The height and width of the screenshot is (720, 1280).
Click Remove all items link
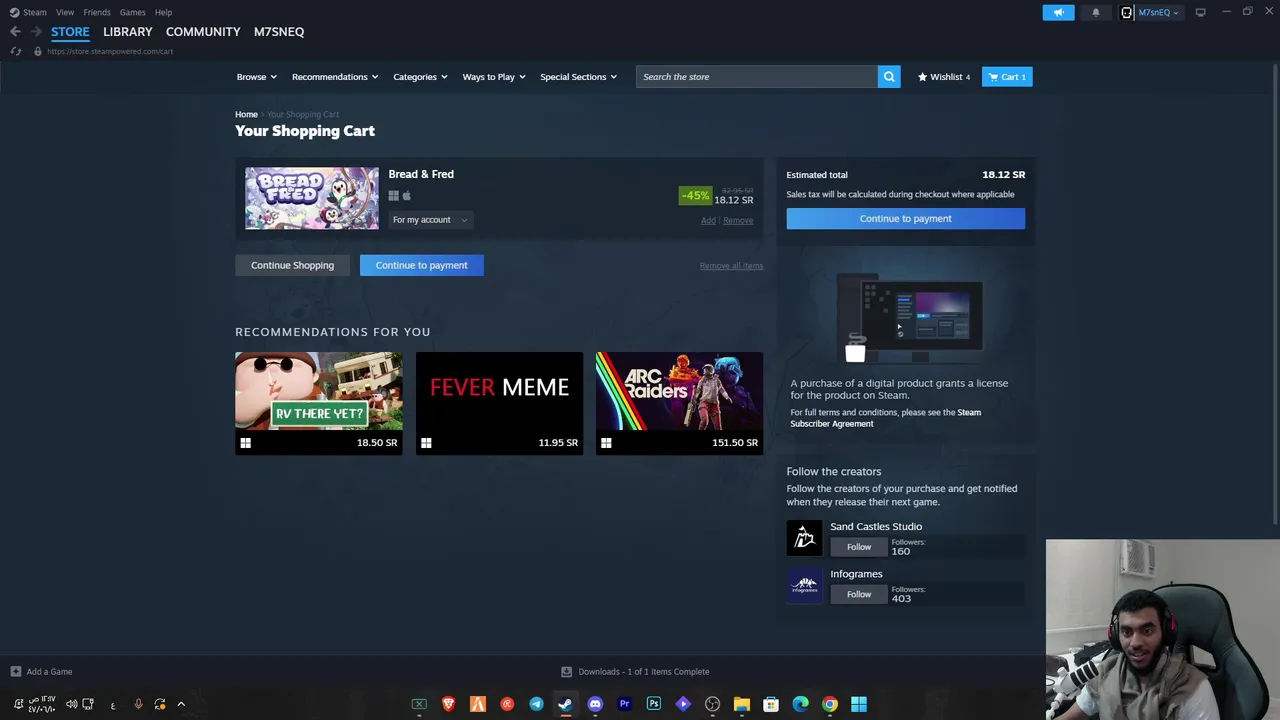[x=731, y=266]
